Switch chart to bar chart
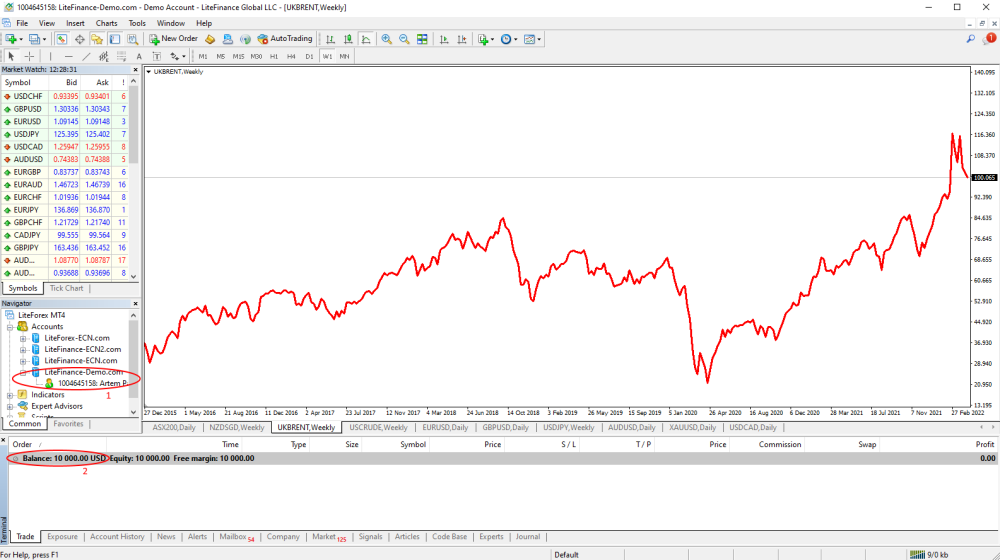The width and height of the screenshot is (1000, 560). (330, 39)
